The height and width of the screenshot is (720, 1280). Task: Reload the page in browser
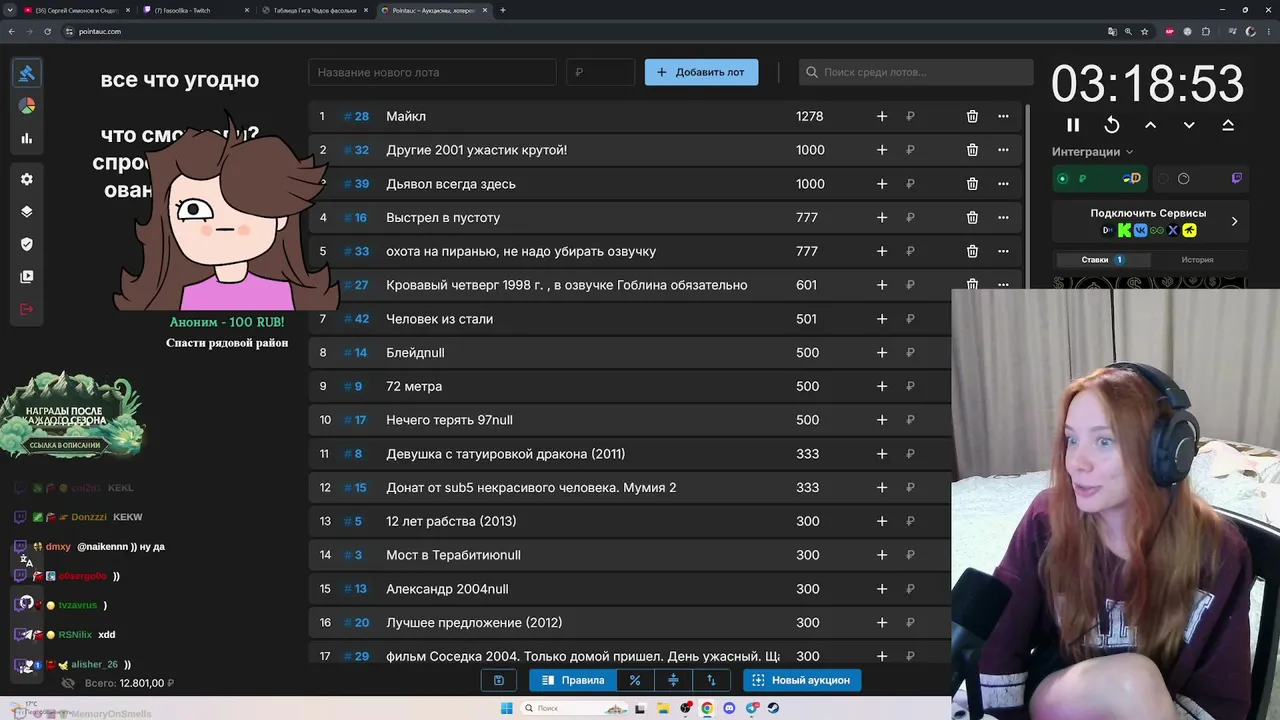[x=50, y=31]
